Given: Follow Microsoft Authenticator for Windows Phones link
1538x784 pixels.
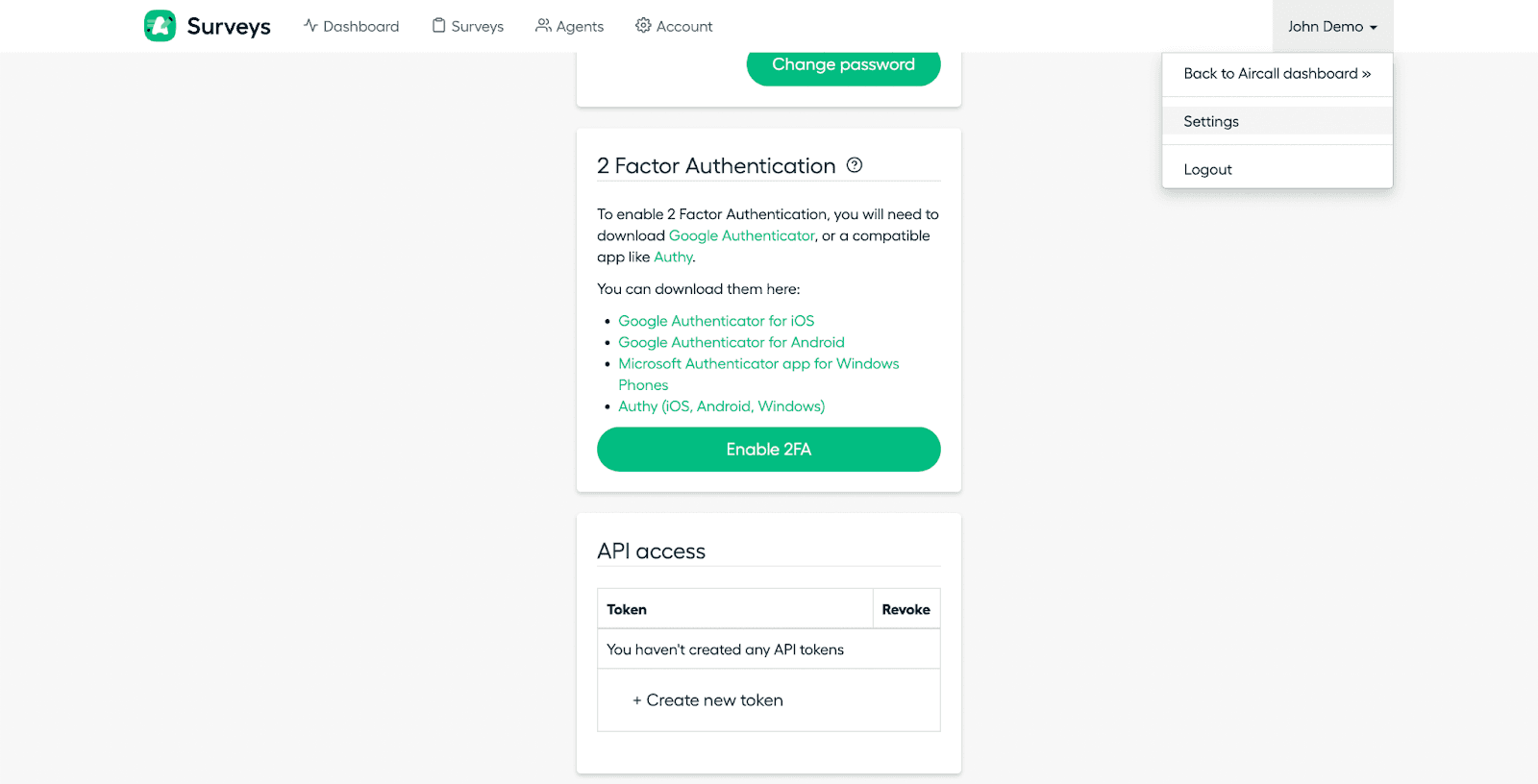Looking at the screenshot, I should click(x=758, y=364).
